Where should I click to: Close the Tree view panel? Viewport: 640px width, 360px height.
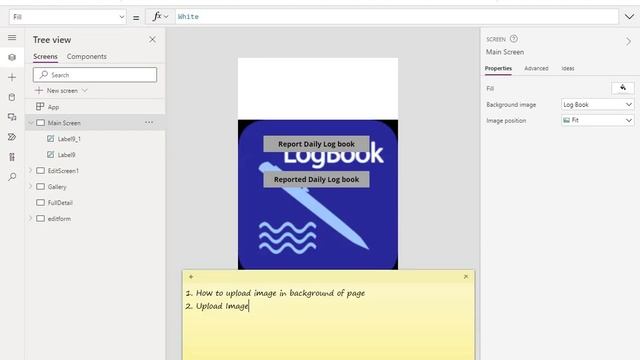152,40
